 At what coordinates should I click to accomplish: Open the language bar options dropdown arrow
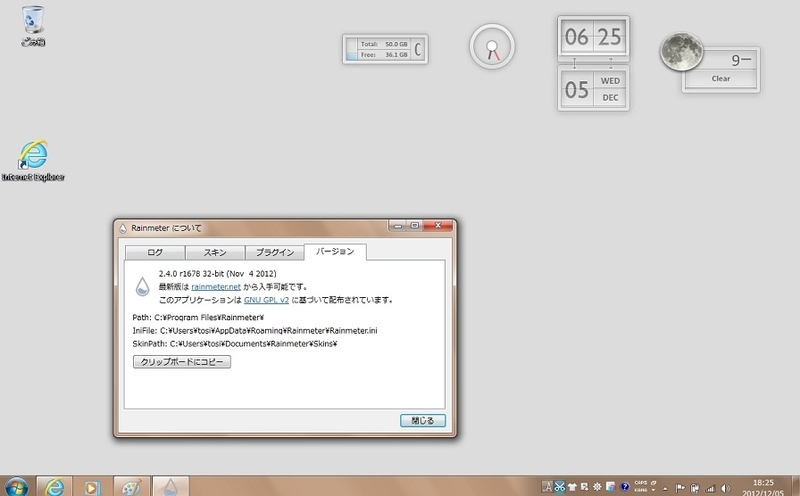(x=654, y=490)
